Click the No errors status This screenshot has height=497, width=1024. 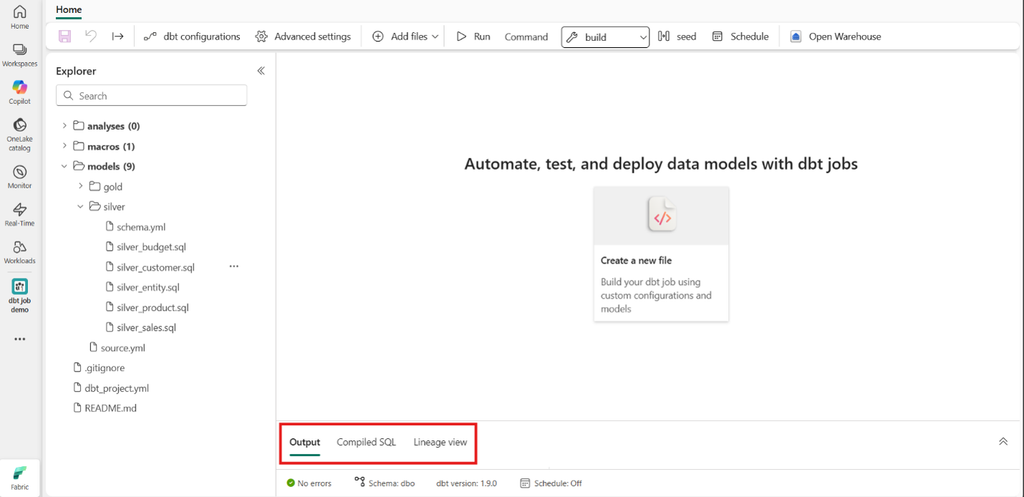(309, 484)
